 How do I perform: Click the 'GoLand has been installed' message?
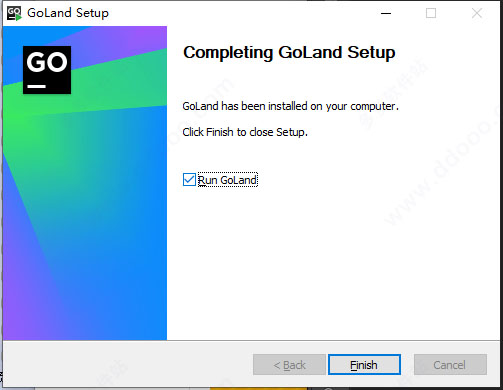click(290, 106)
